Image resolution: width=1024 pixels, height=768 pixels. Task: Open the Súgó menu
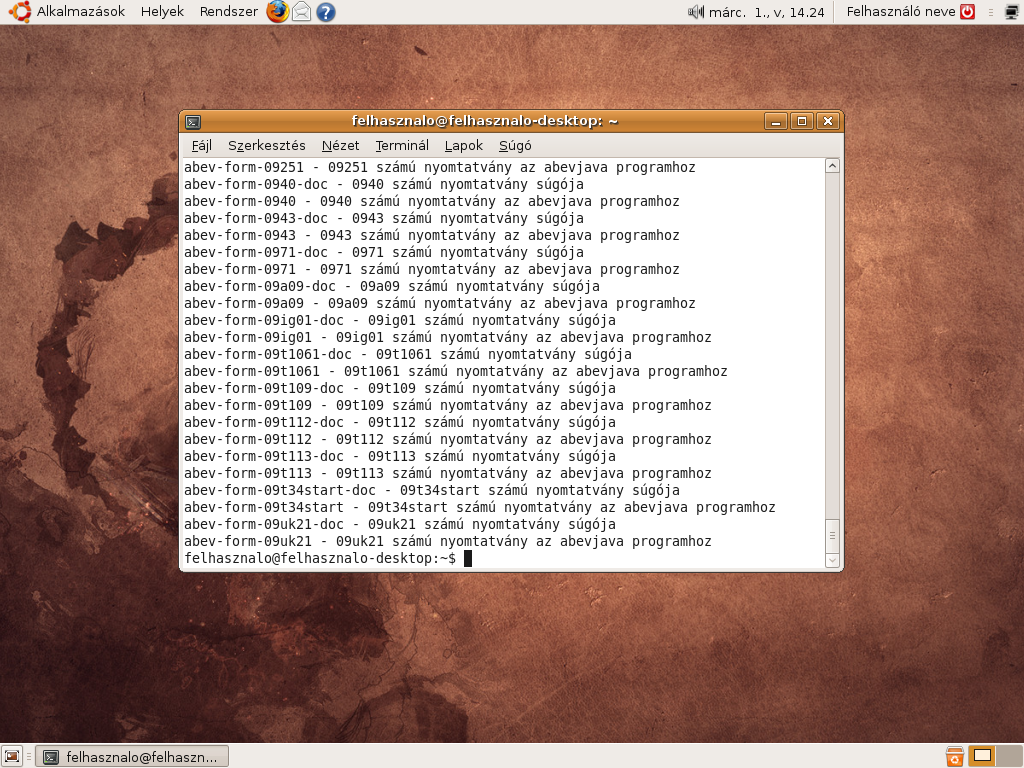(x=515, y=146)
